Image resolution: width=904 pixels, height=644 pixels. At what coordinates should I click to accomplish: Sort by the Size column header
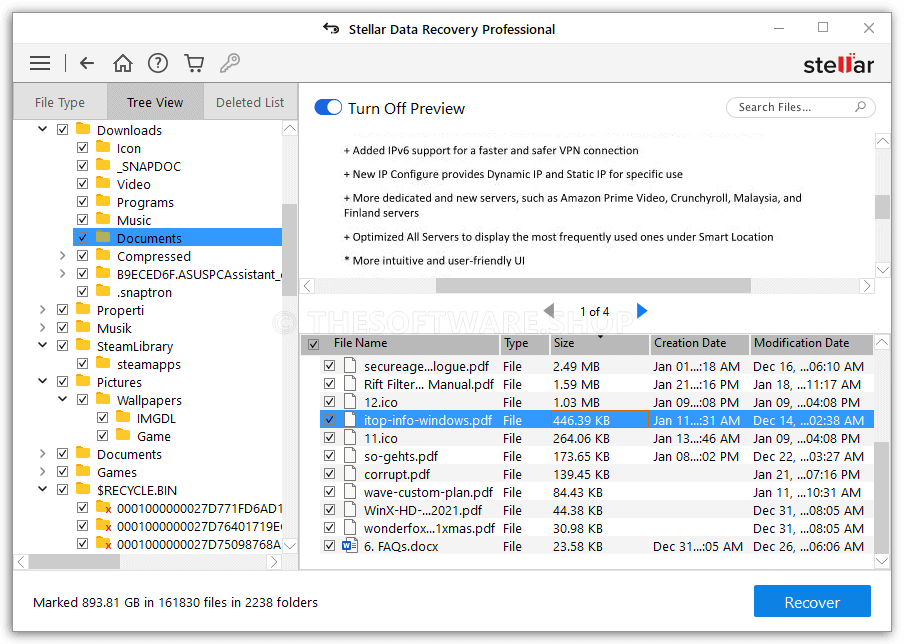[599, 344]
